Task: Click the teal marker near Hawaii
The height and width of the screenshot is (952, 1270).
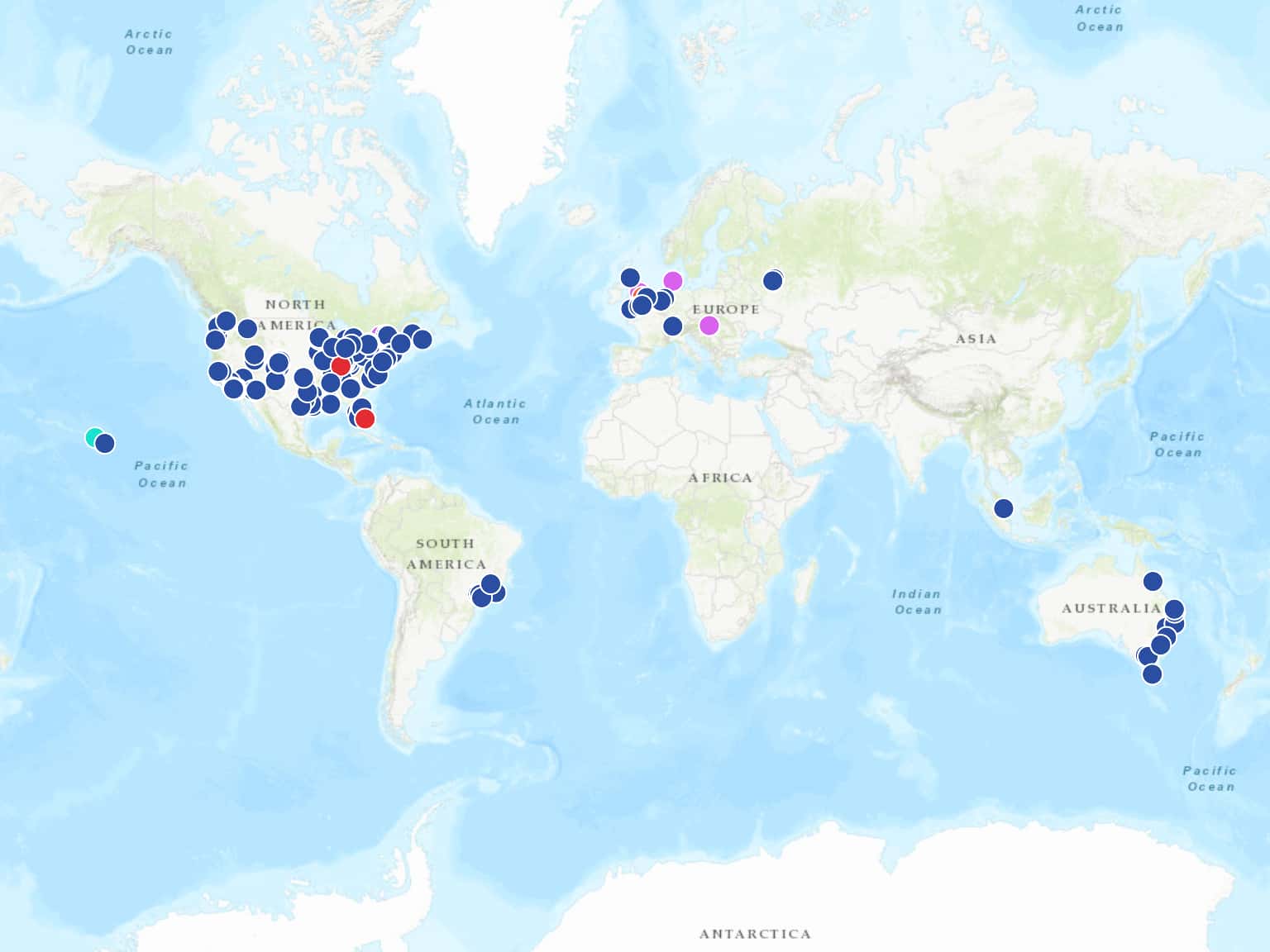Action: tap(94, 436)
